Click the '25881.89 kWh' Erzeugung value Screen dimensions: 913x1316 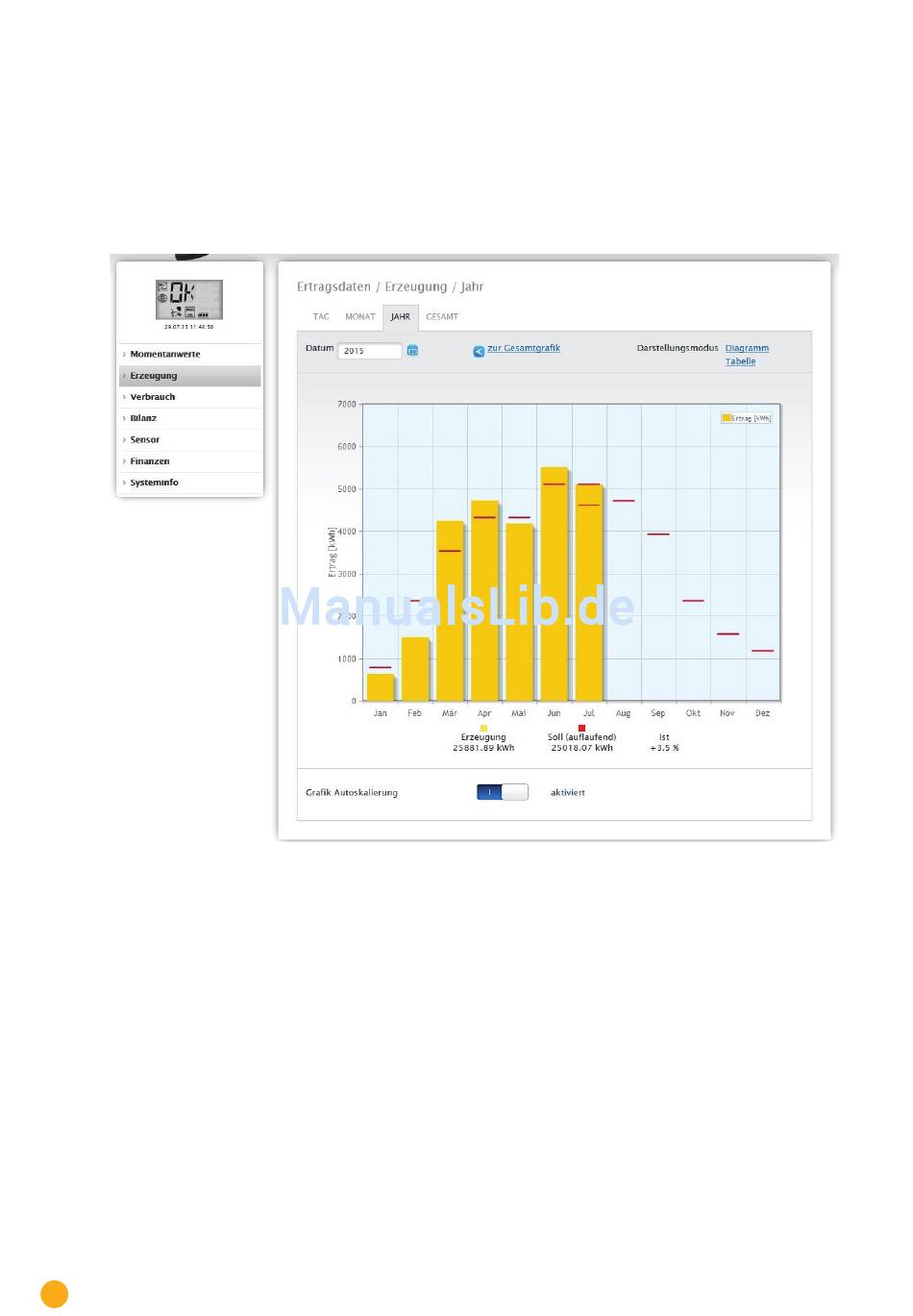(x=483, y=748)
